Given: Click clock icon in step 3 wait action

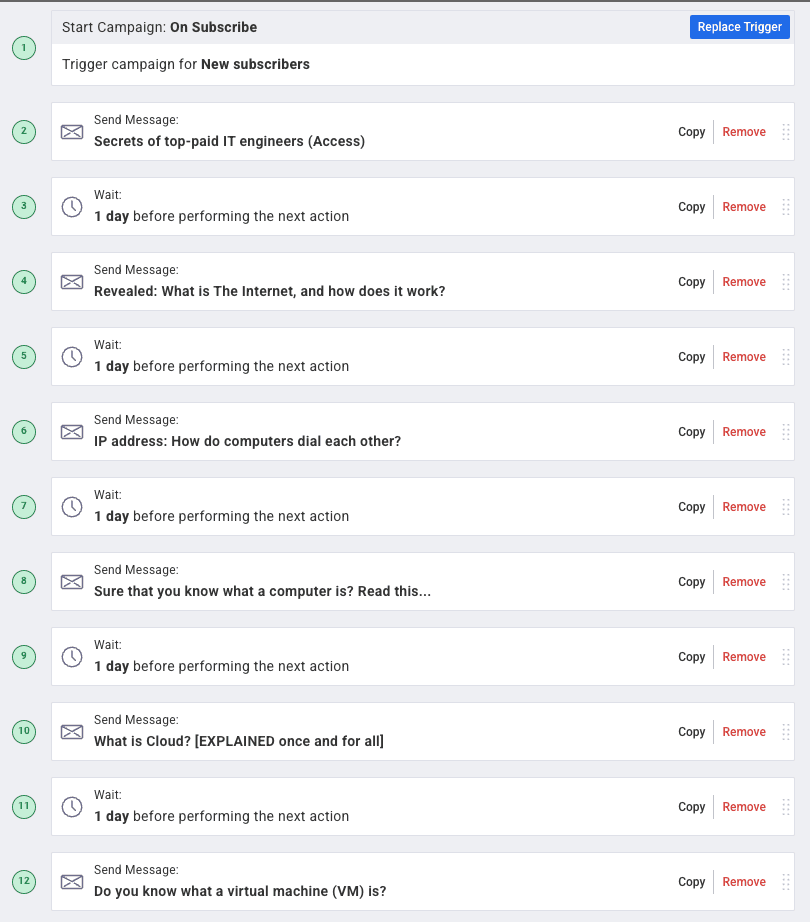Looking at the screenshot, I should coord(72,207).
